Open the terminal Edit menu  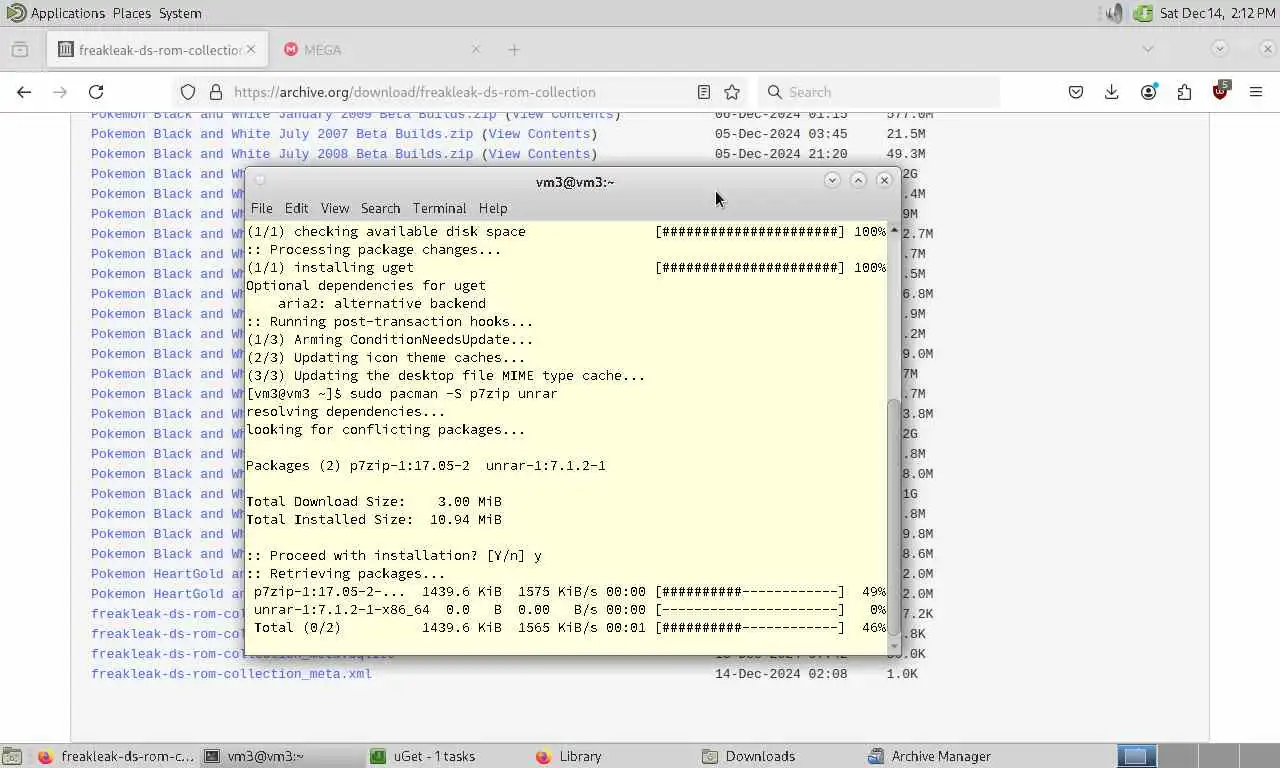coord(296,208)
